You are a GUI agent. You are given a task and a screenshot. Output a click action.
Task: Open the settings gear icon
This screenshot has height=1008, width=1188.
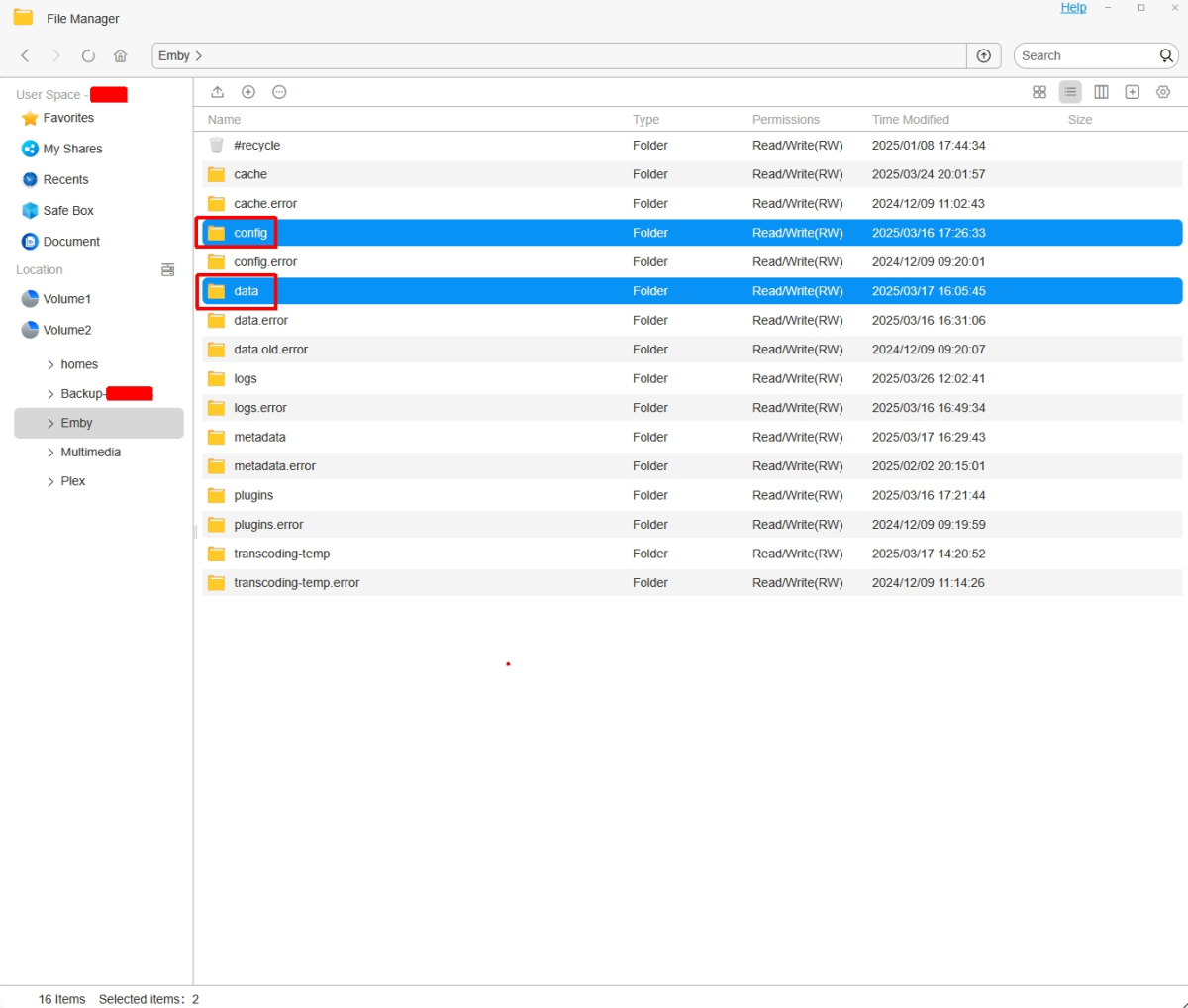pos(1162,91)
